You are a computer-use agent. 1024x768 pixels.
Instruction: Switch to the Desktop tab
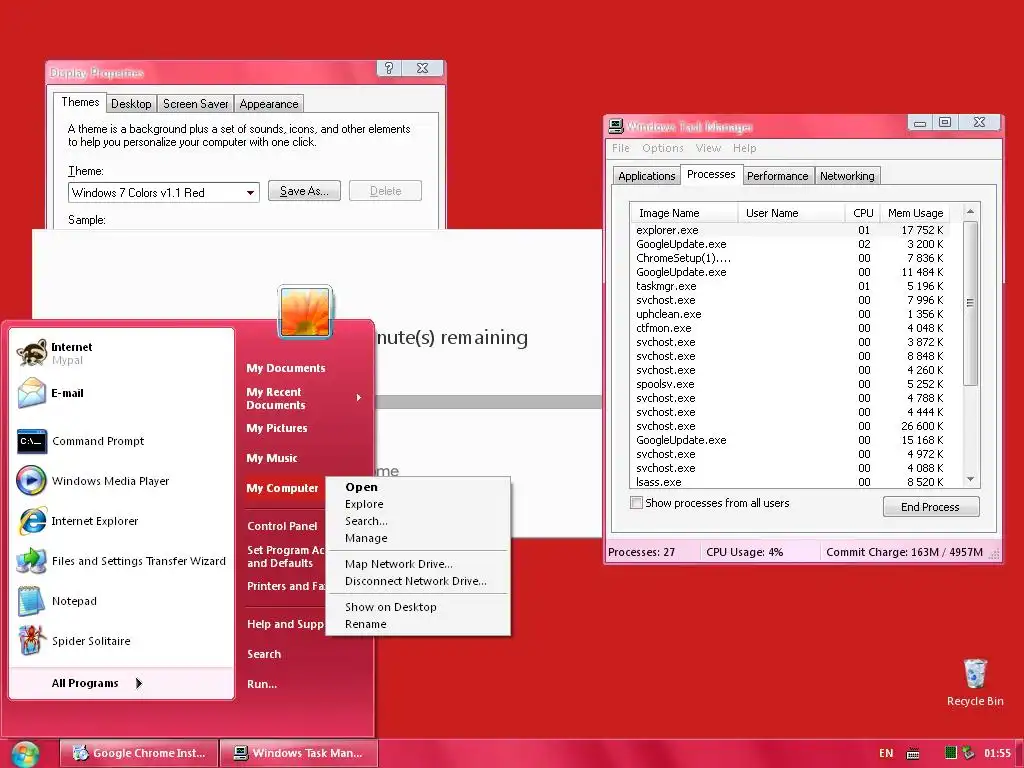point(131,104)
